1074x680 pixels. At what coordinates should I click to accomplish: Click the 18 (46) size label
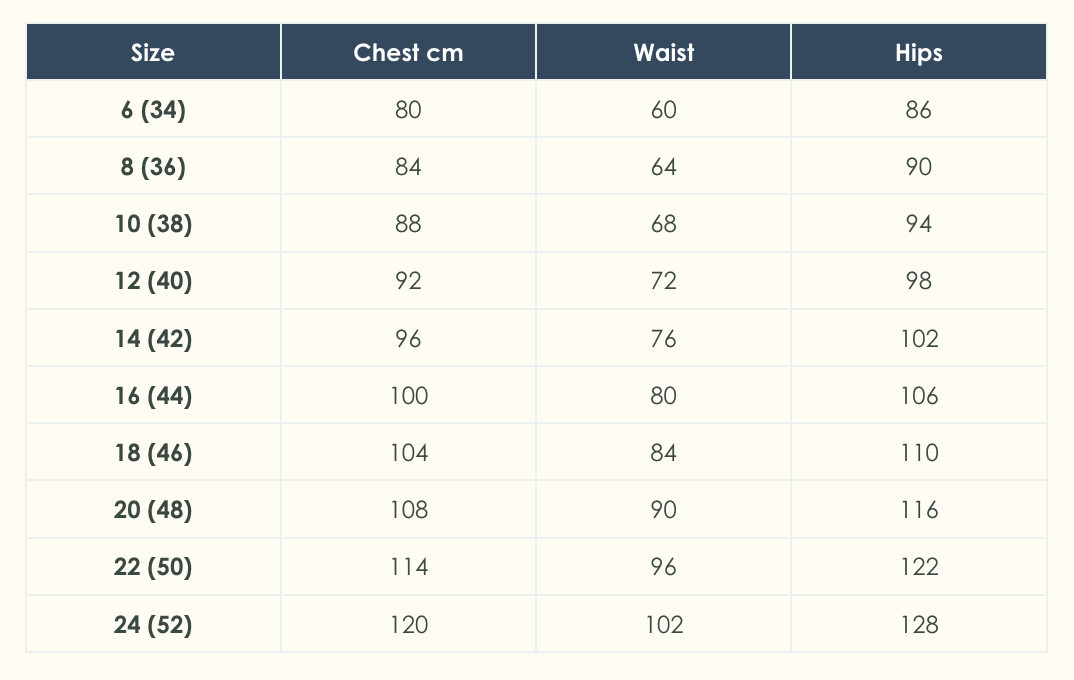click(153, 453)
